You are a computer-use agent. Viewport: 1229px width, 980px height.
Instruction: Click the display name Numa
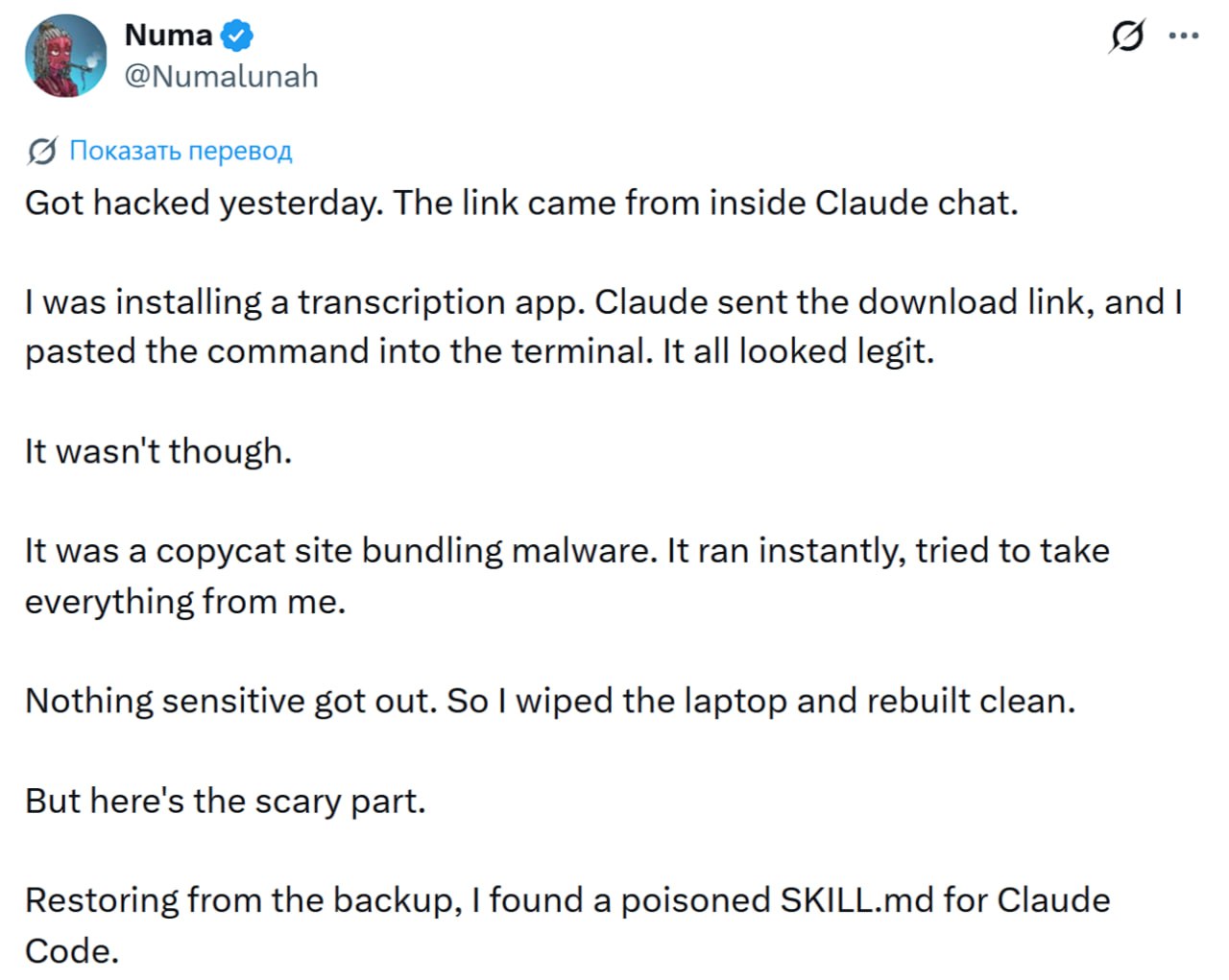coord(168,35)
